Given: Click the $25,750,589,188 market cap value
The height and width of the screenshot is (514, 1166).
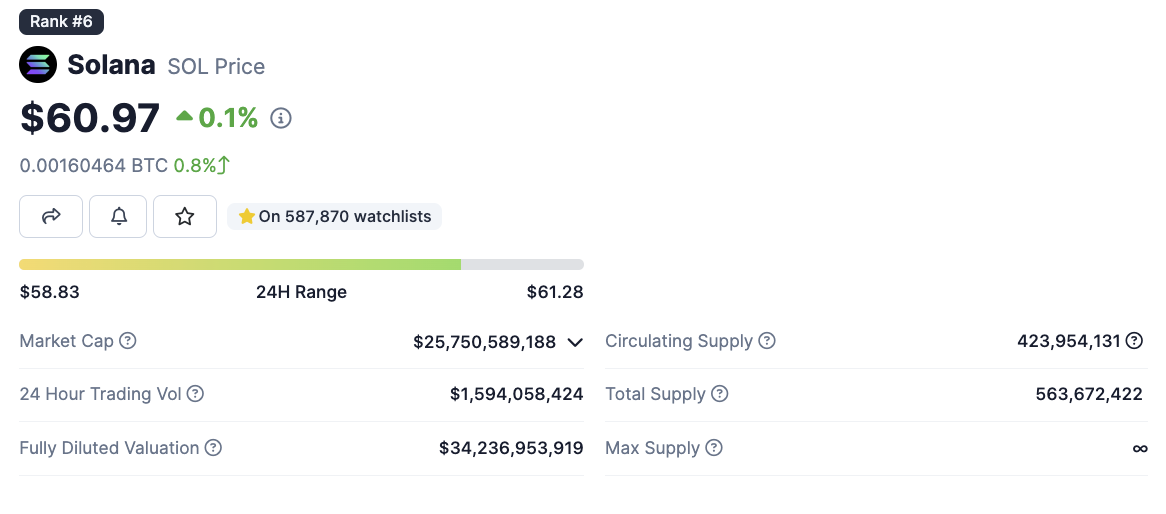Looking at the screenshot, I should (x=485, y=341).
